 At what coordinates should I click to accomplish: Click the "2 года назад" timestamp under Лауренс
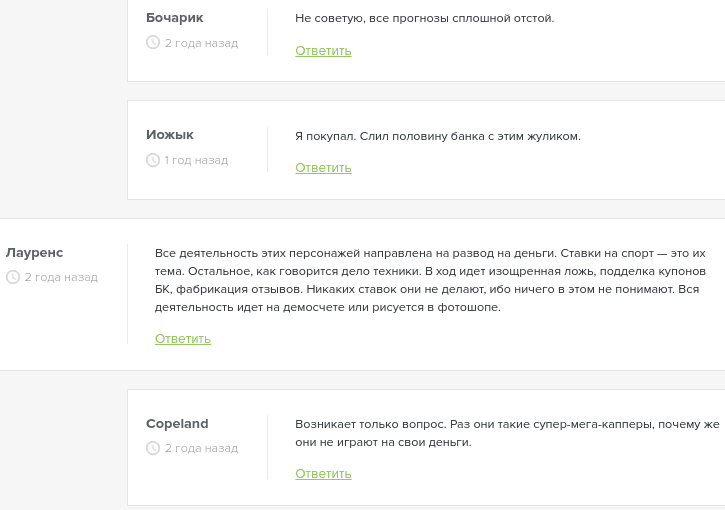click(x=61, y=277)
